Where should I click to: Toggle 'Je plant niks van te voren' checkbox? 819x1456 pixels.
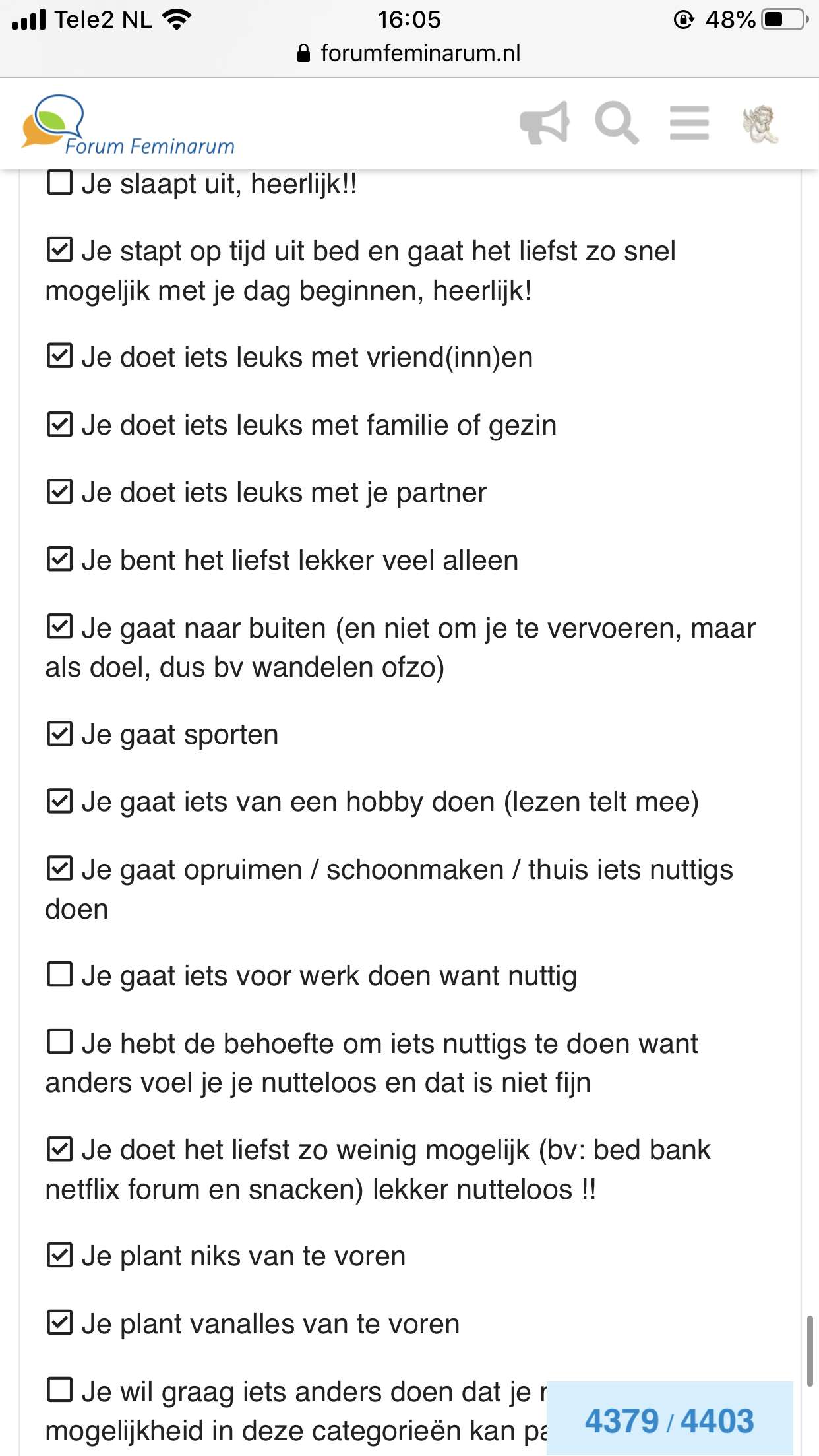tap(59, 1256)
